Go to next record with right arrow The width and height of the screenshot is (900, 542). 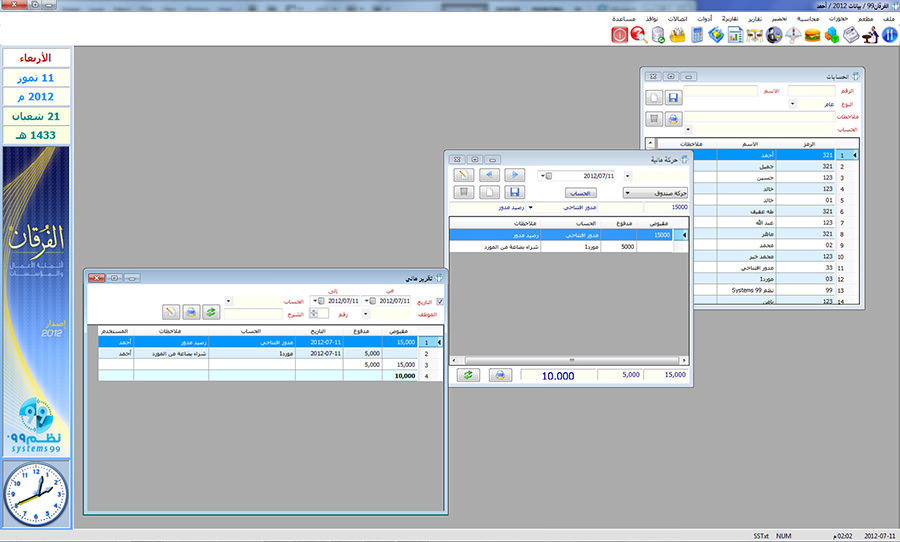tap(514, 175)
